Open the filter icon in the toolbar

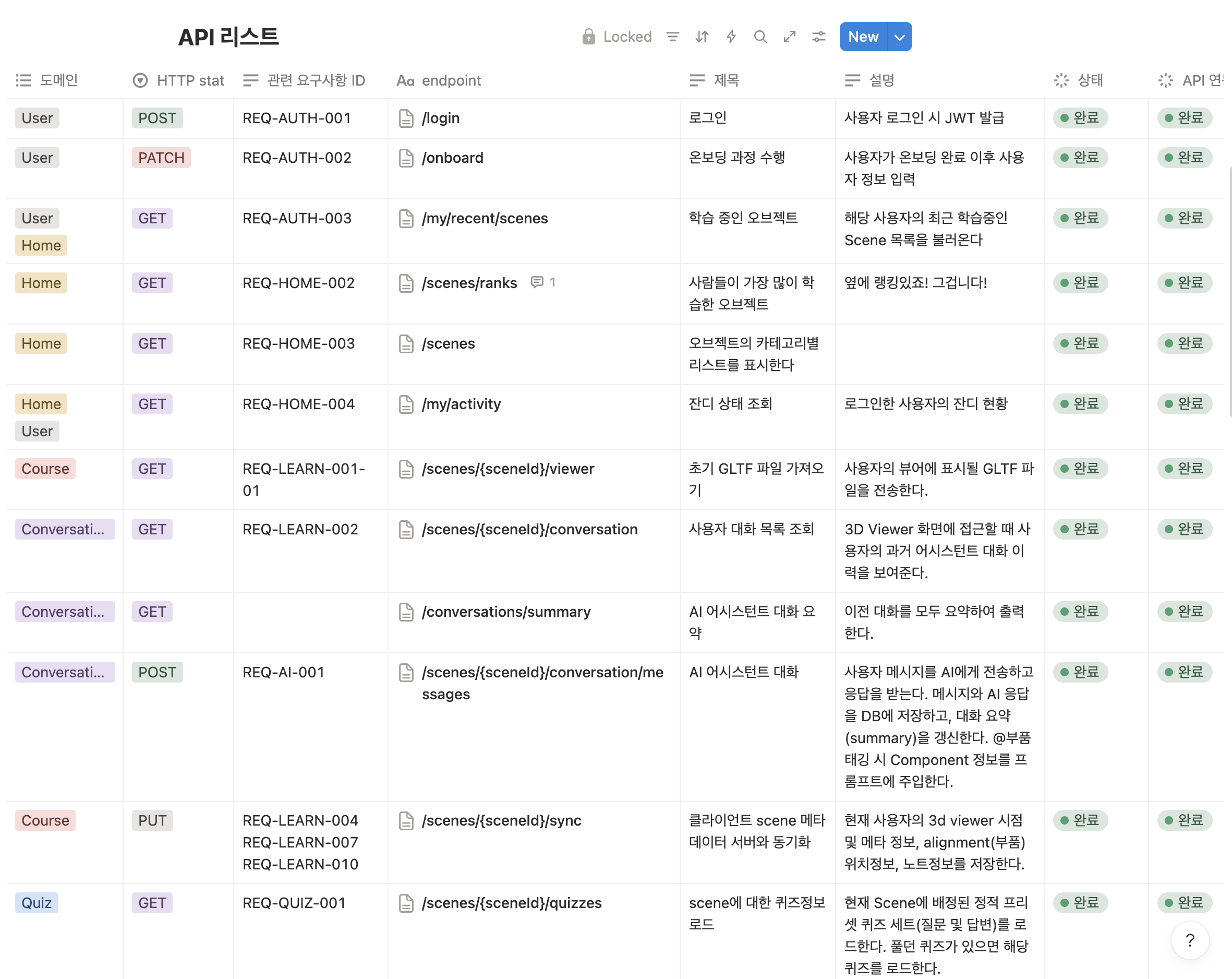[672, 37]
